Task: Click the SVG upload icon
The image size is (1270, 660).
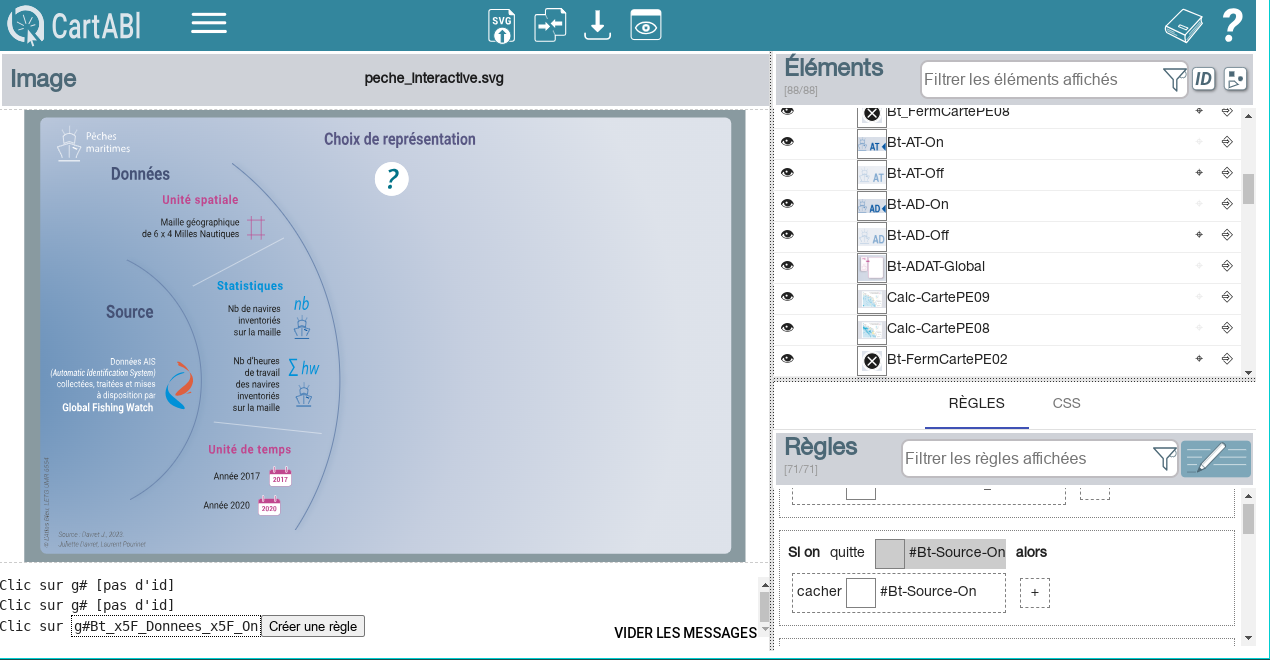Action: [501, 25]
